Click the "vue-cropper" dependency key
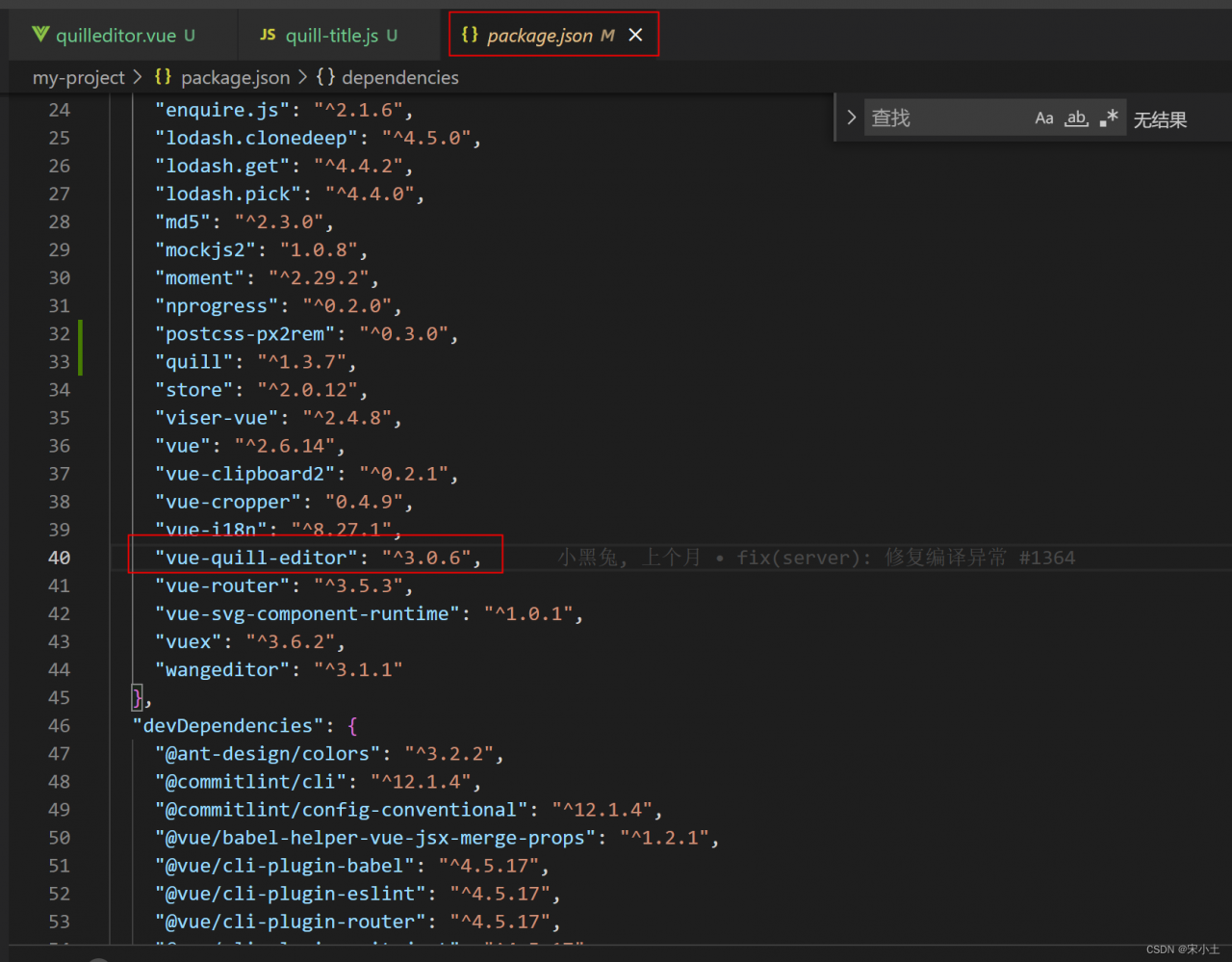The image size is (1232, 962). [228, 502]
